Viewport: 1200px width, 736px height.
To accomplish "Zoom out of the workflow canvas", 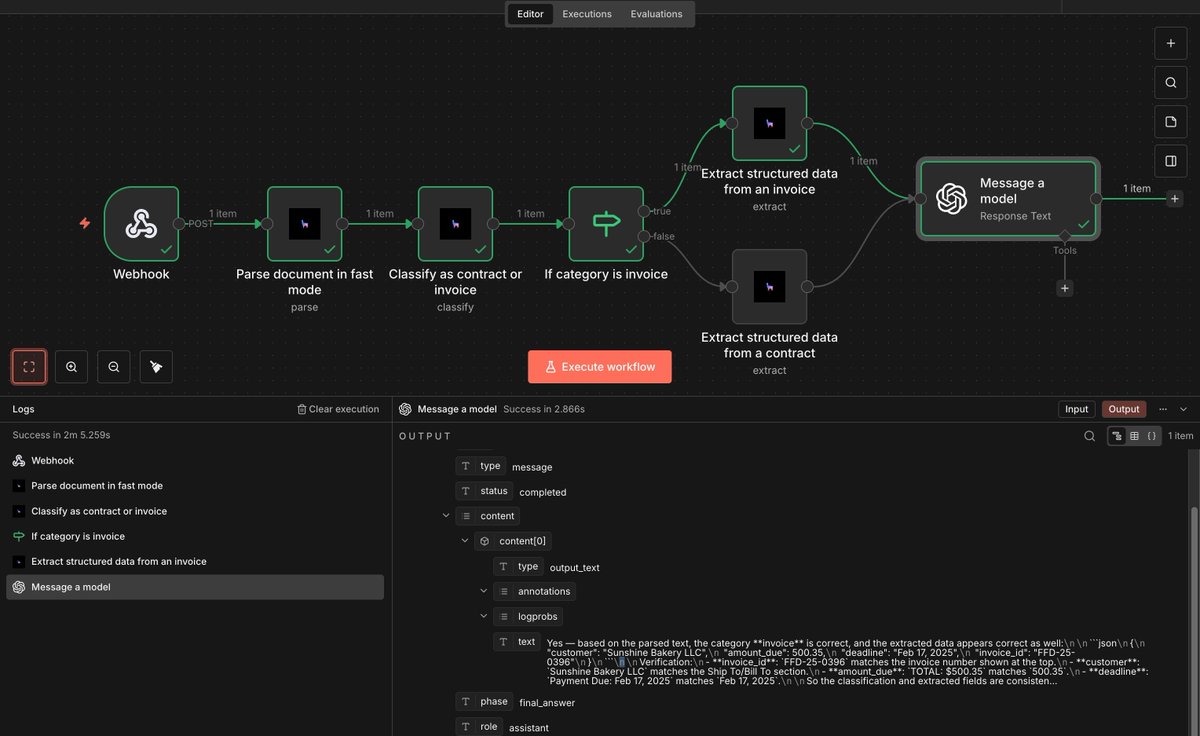I will pyautogui.click(x=114, y=367).
